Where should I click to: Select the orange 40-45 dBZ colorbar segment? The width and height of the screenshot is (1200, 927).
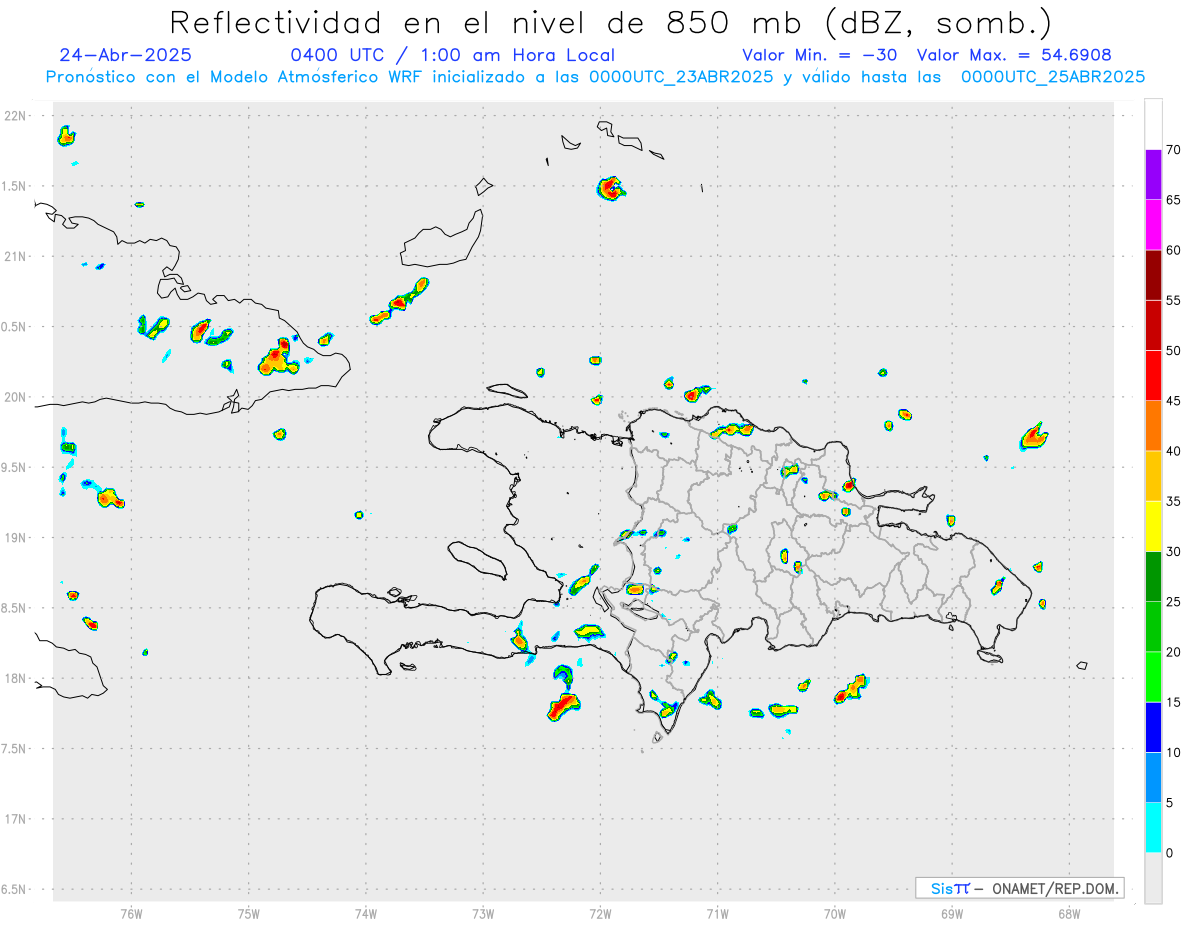tap(1153, 426)
